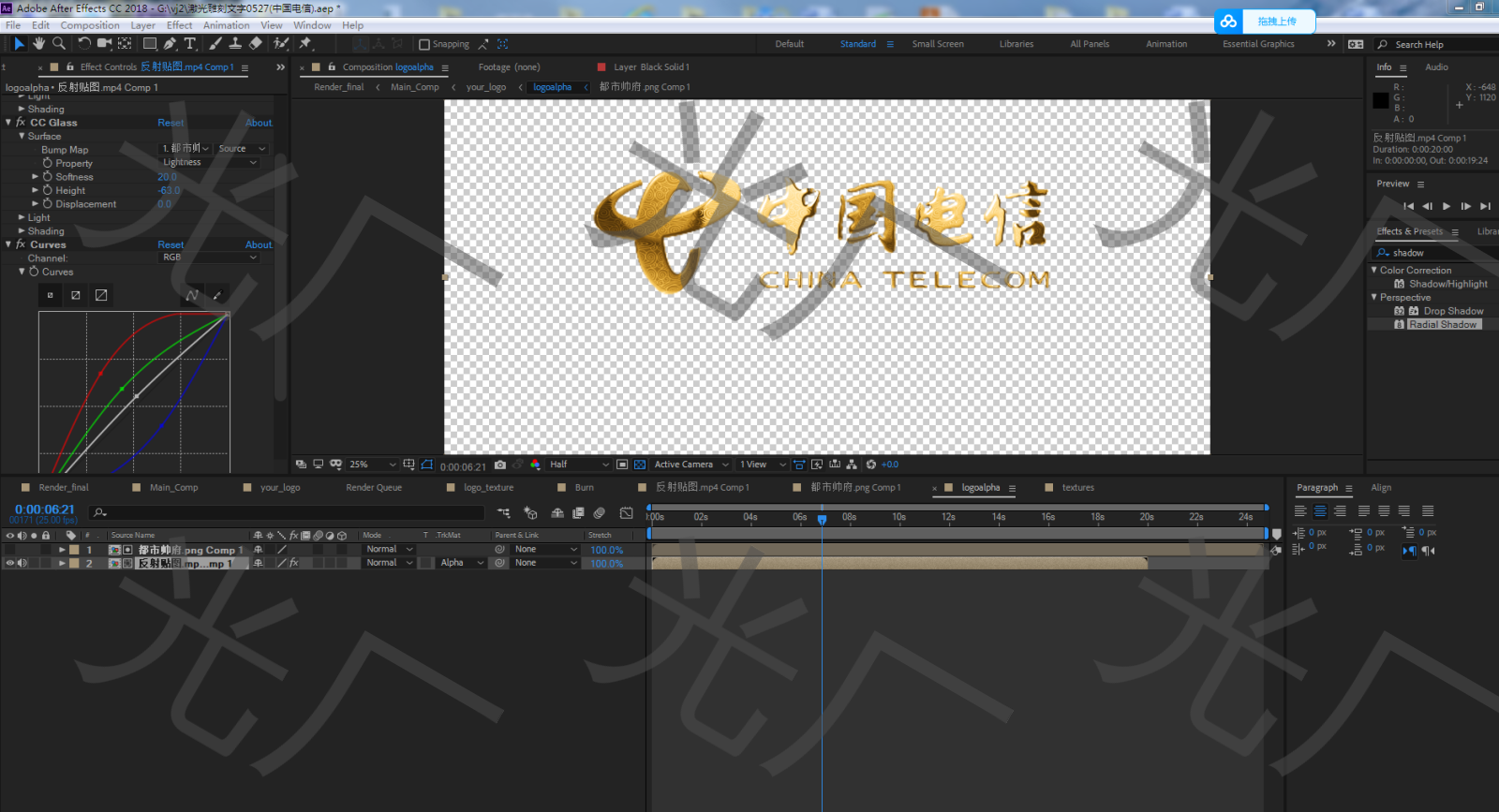Select the Clone Stamp tool
This screenshot has width=1499, height=812.
pyautogui.click(x=235, y=44)
